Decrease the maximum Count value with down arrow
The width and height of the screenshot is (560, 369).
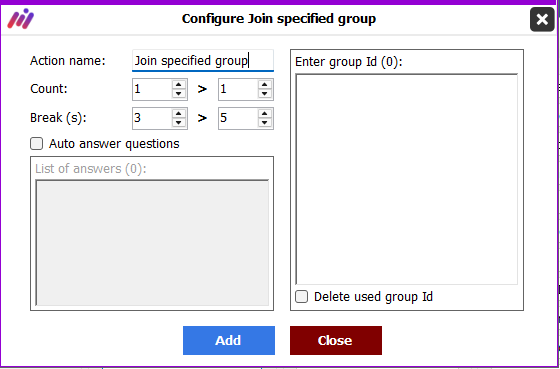click(x=264, y=94)
